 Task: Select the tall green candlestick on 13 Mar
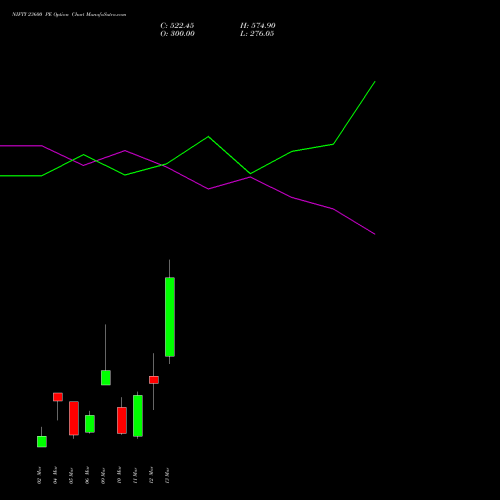coord(170,317)
